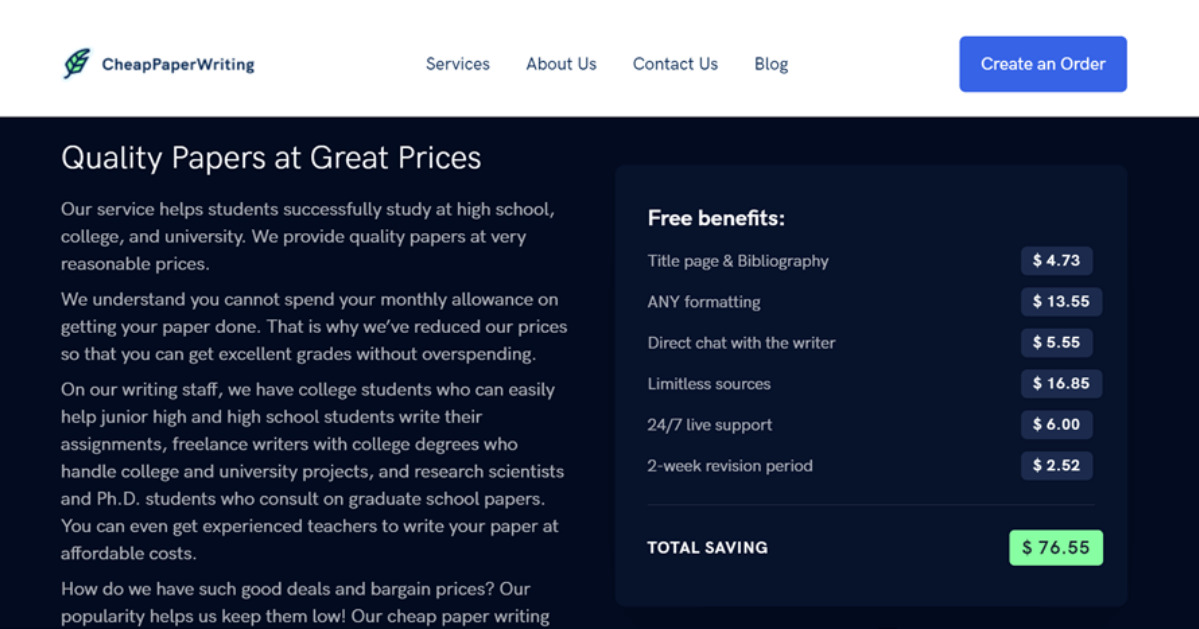Click the $ 13.55 price badge

point(1061,302)
